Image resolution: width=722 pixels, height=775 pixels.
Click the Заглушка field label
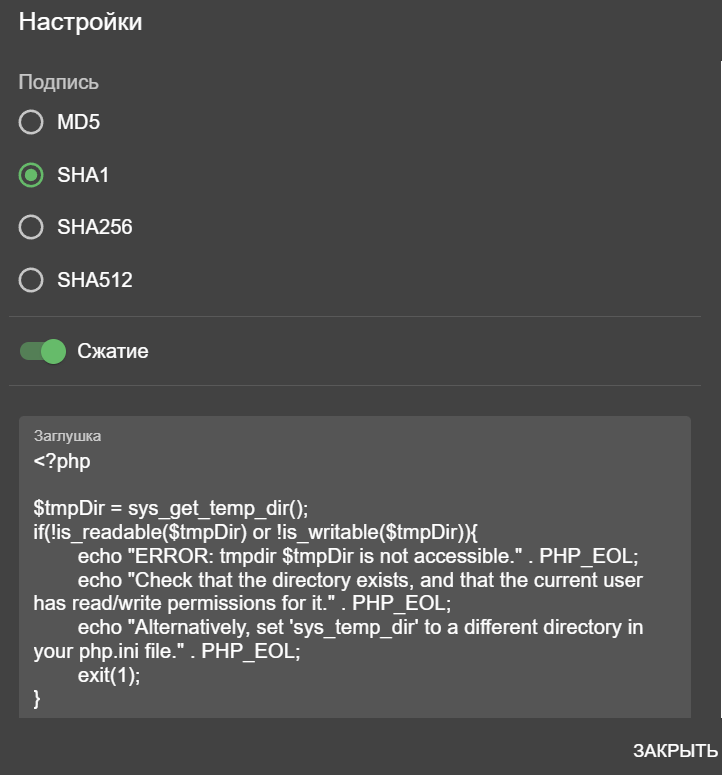67,436
